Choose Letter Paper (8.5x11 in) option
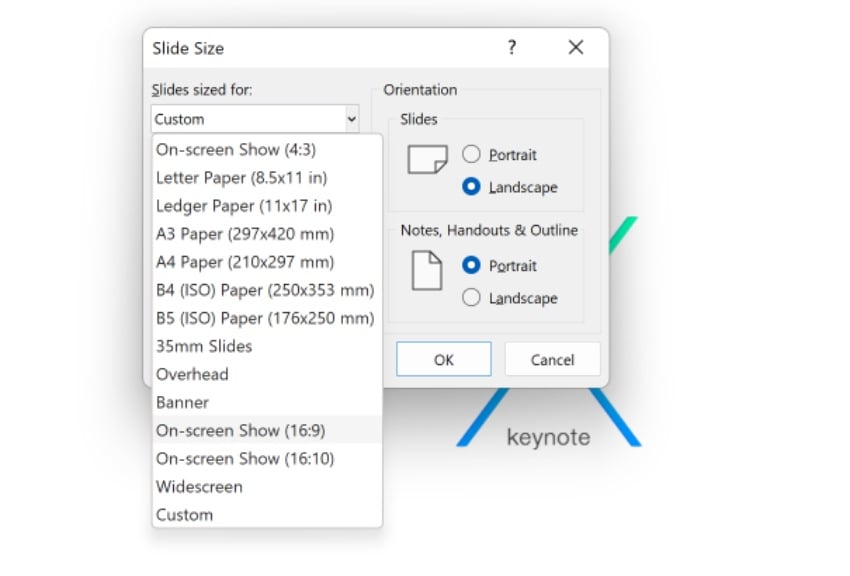The width and height of the screenshot is (850, 576). [x=241, y=178]
